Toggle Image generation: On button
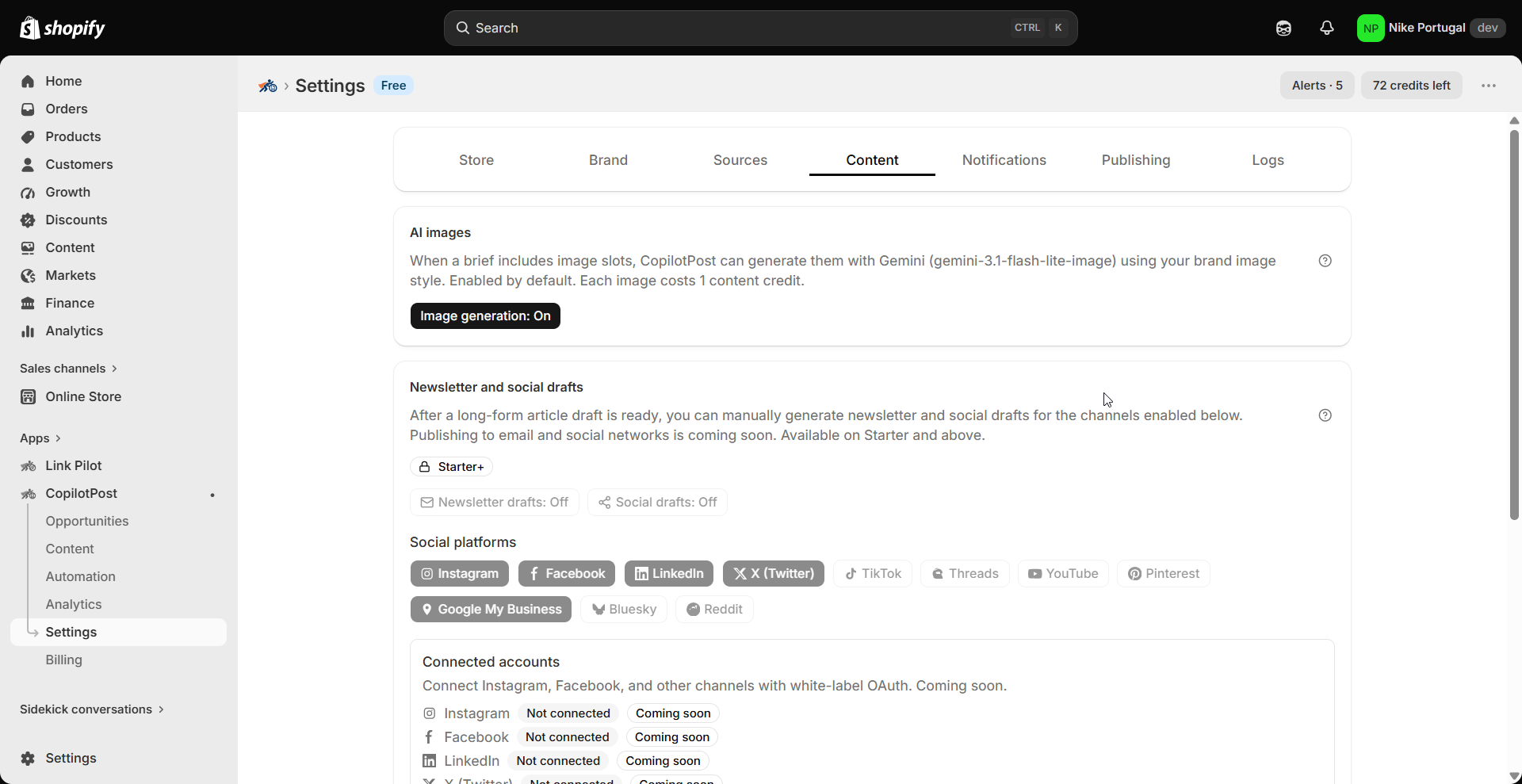Image resolution: width=1522 pixels, height=784 pixels. (485, 316)
